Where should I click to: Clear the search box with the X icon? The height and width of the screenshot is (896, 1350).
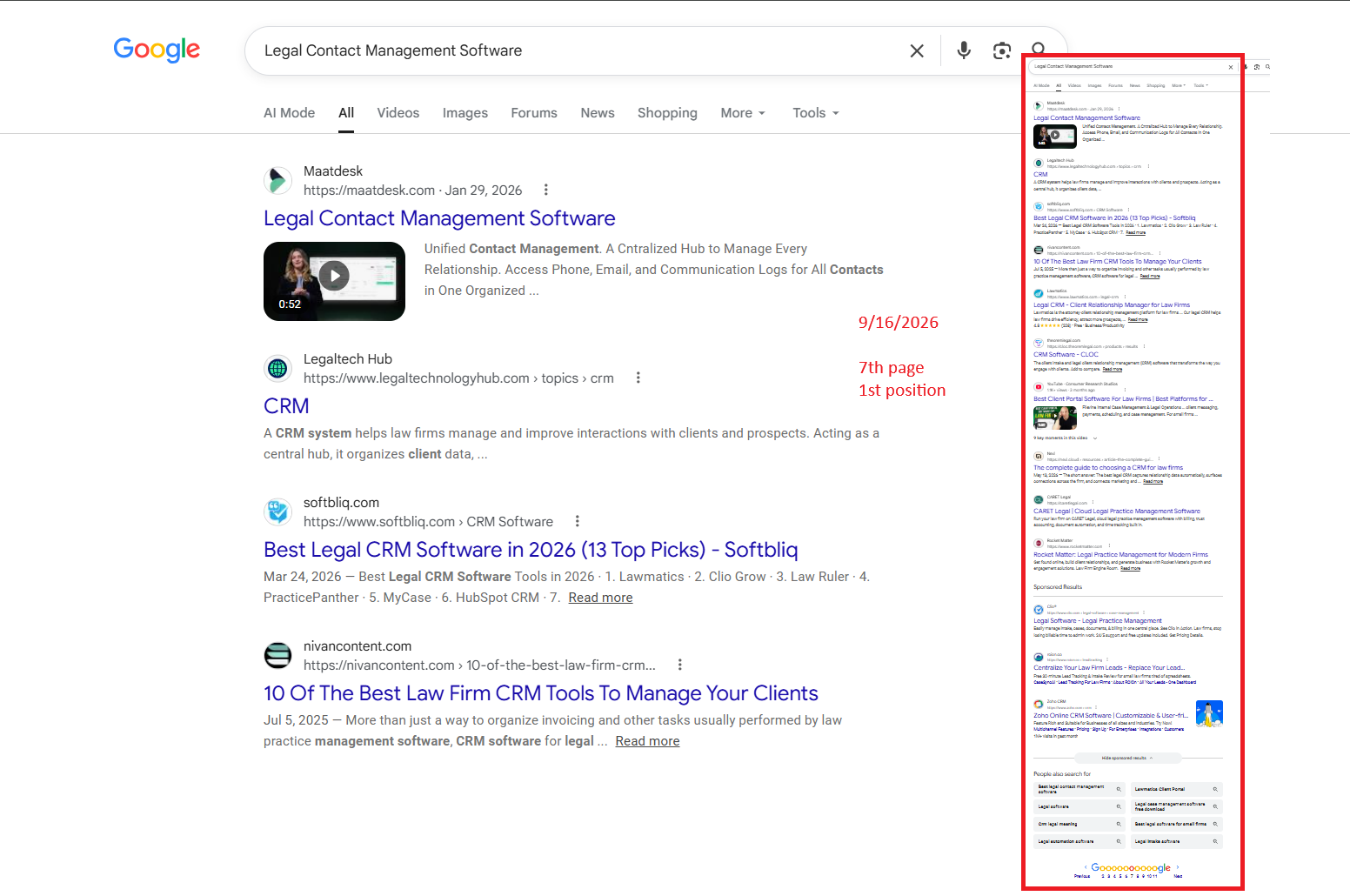tap(917, 51)
